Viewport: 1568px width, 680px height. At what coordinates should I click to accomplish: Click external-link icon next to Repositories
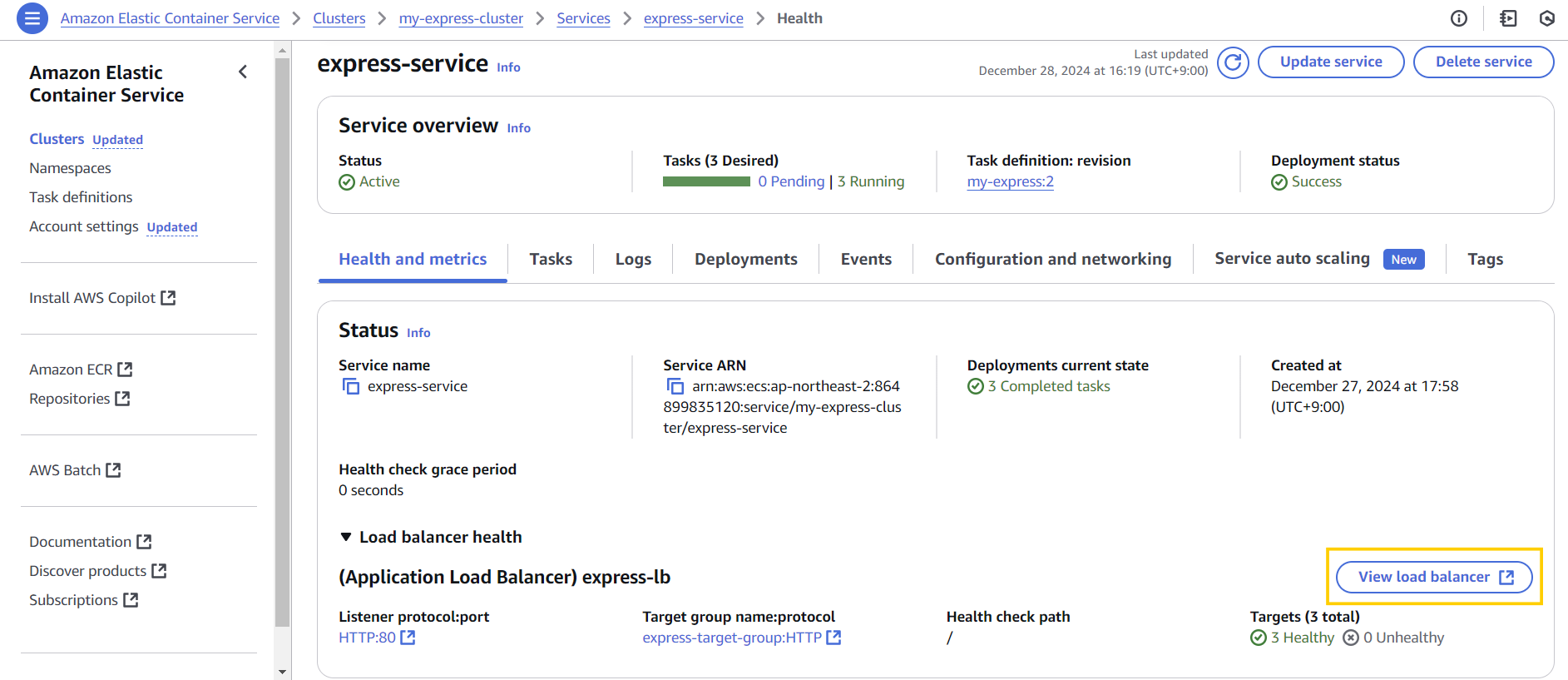click(x=122, y=399)
